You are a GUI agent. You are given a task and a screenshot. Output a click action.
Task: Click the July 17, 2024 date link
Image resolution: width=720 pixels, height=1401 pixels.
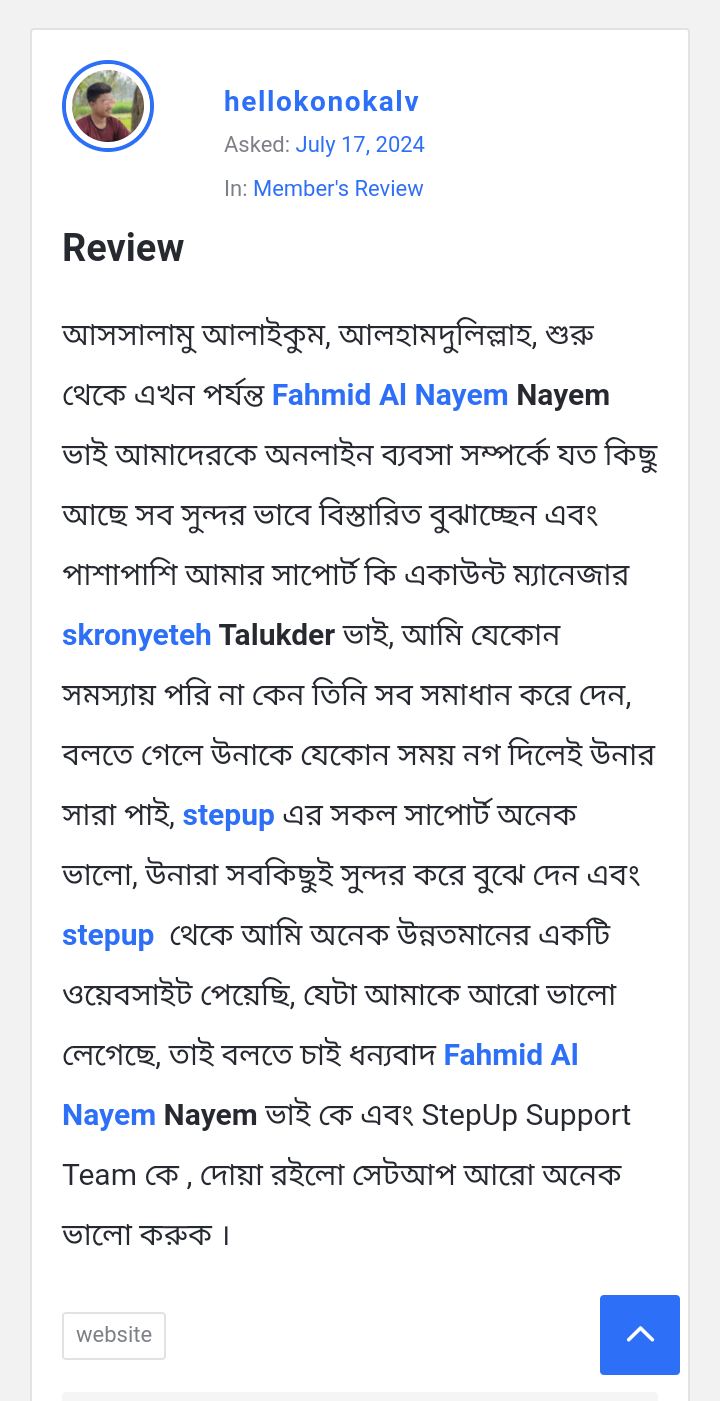click(360, 144)
